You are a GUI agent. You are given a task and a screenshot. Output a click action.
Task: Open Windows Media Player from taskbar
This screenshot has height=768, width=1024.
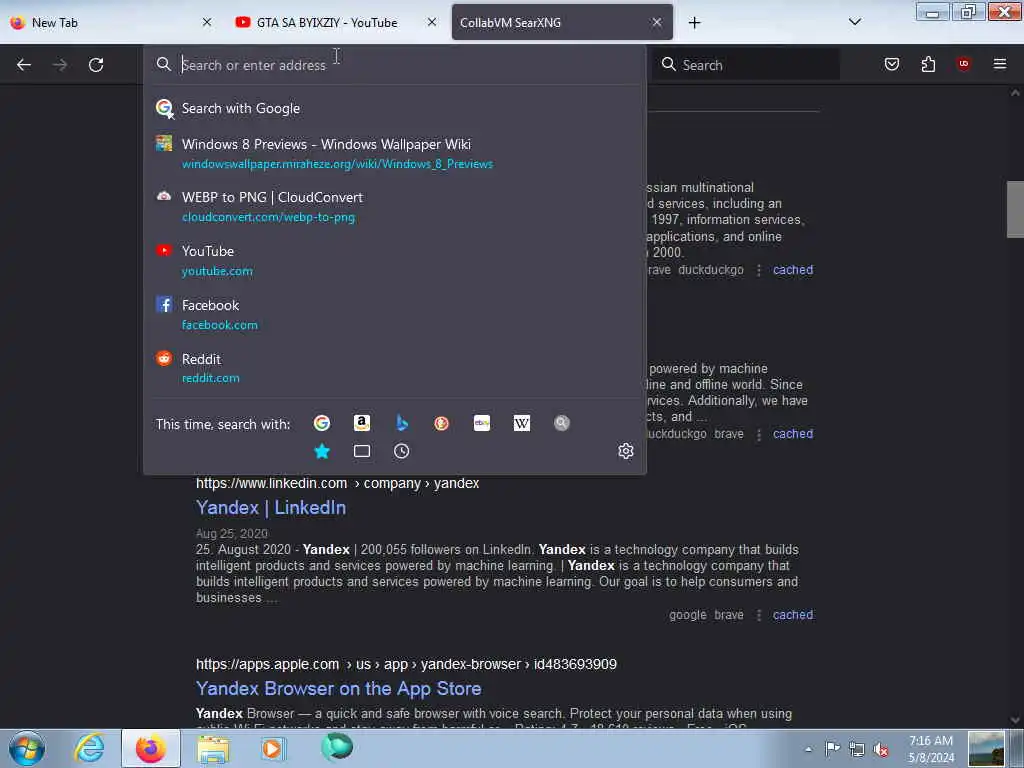click(x=273, y=748)
